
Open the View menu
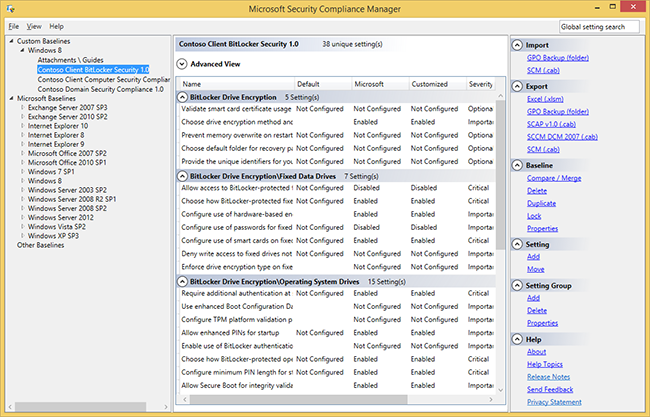[x=35, y=26]
